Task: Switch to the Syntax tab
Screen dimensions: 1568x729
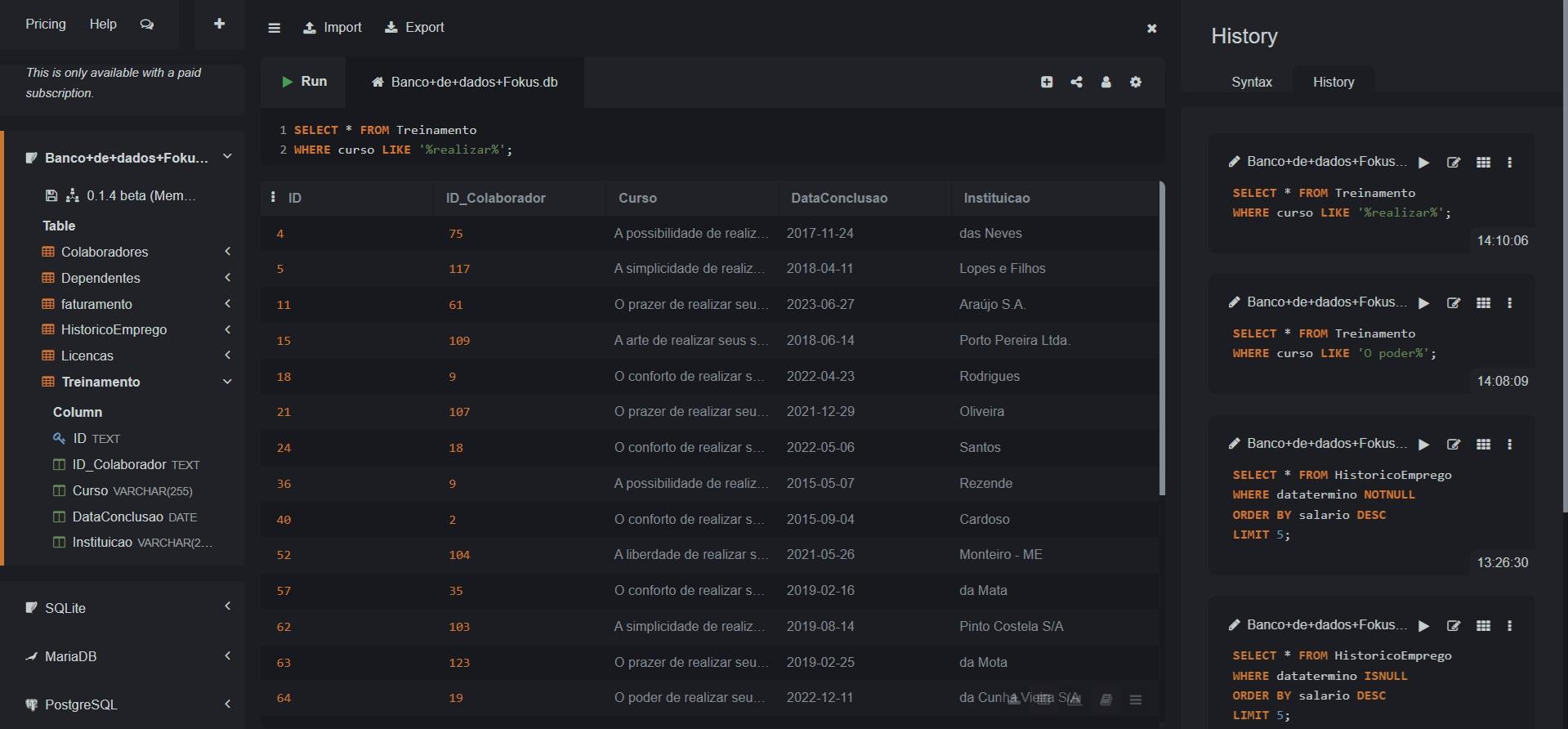Action: [x=1252, y=82]
